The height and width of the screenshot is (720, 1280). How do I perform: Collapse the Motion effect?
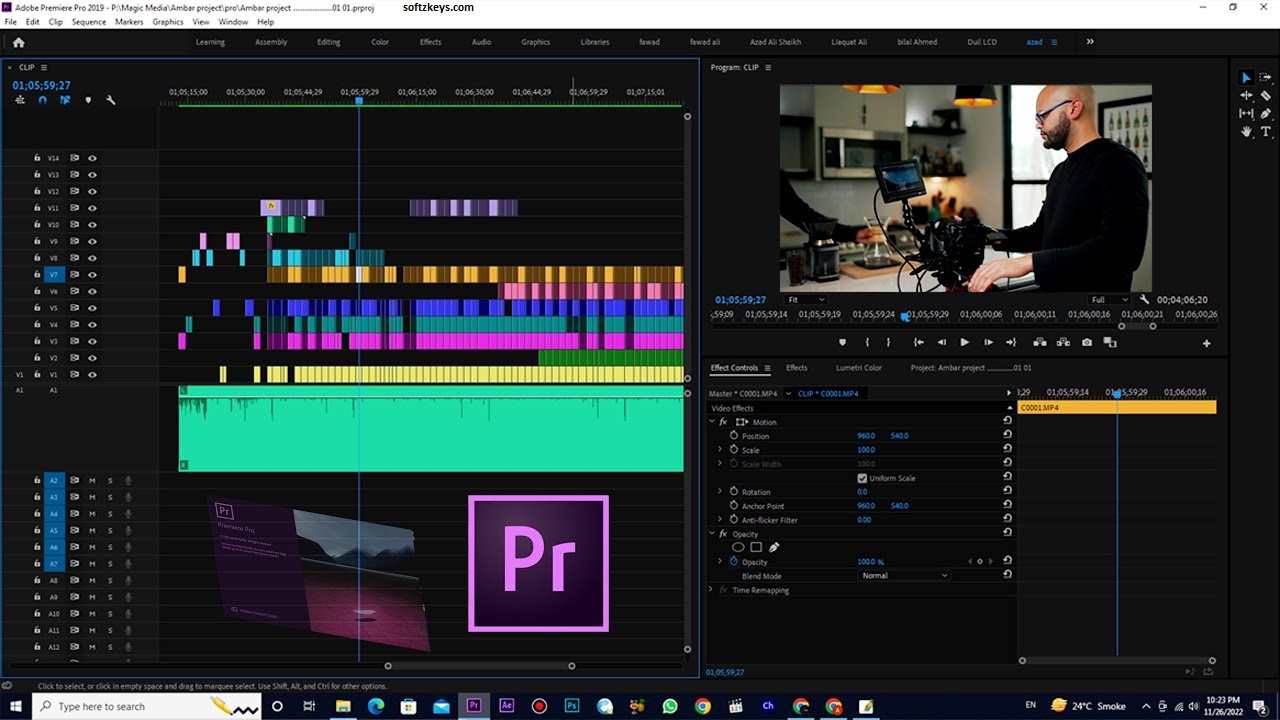[711, 422]
